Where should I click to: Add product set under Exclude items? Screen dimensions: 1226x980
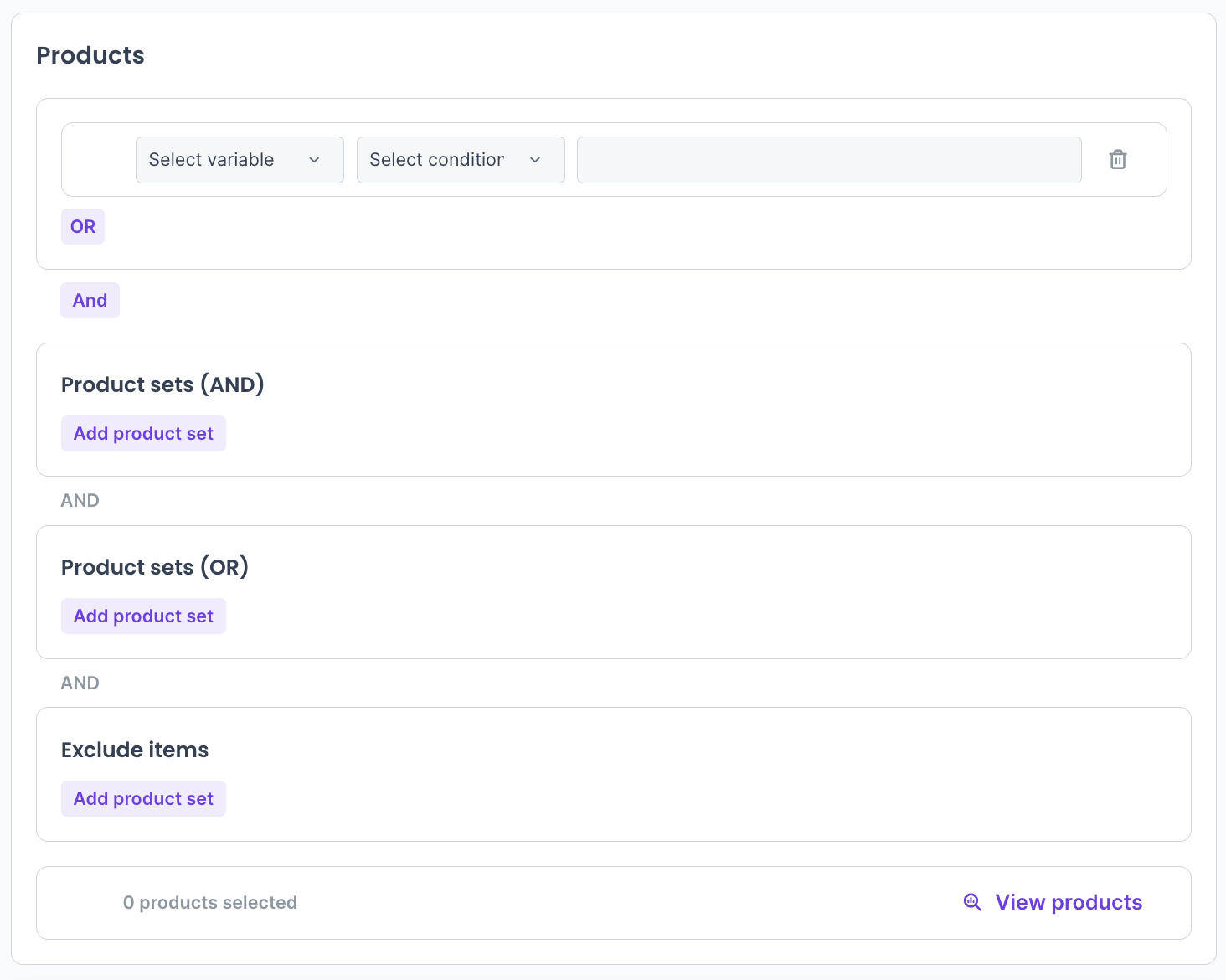[x=143, y=799]
